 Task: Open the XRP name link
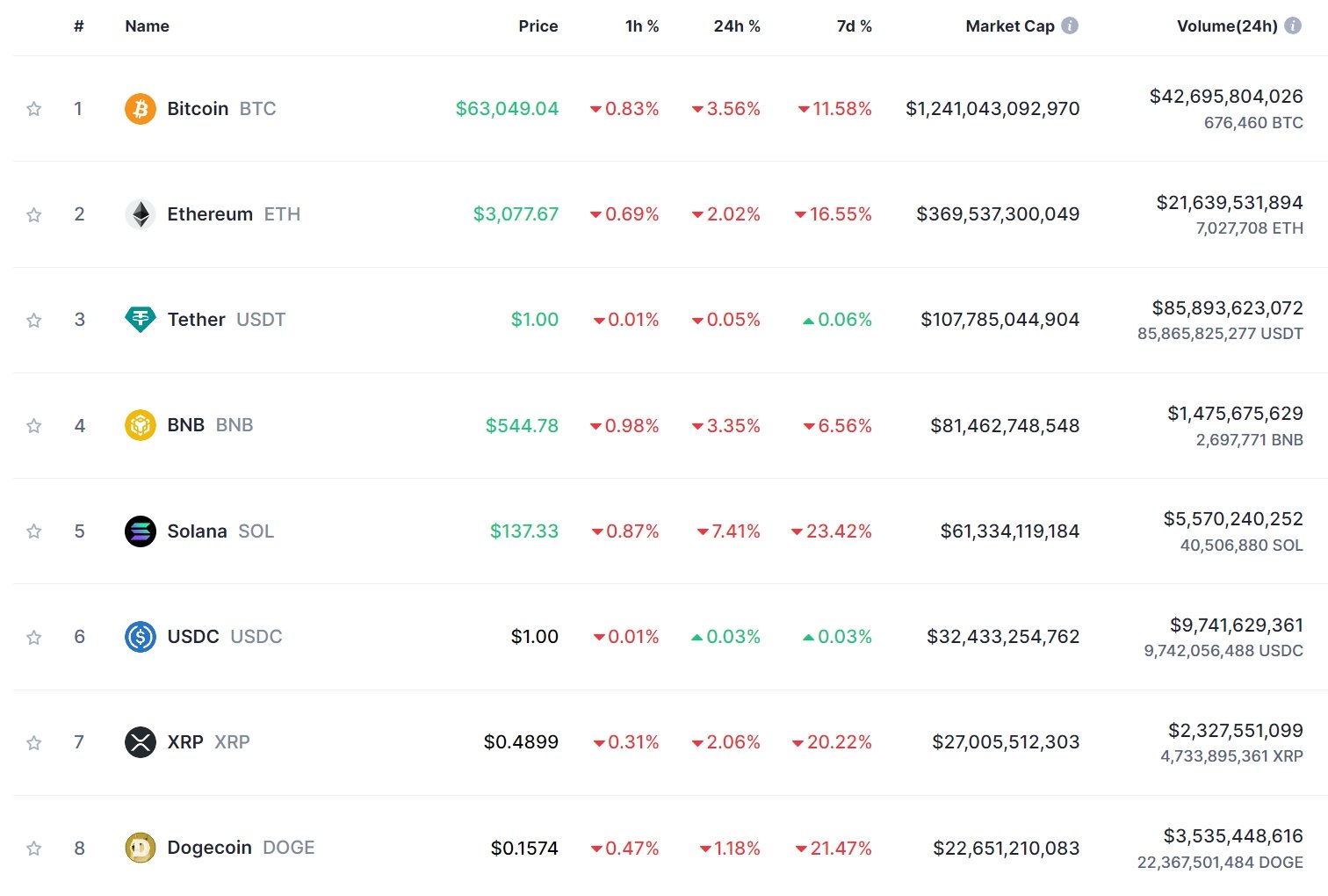(x=185, y=742)
